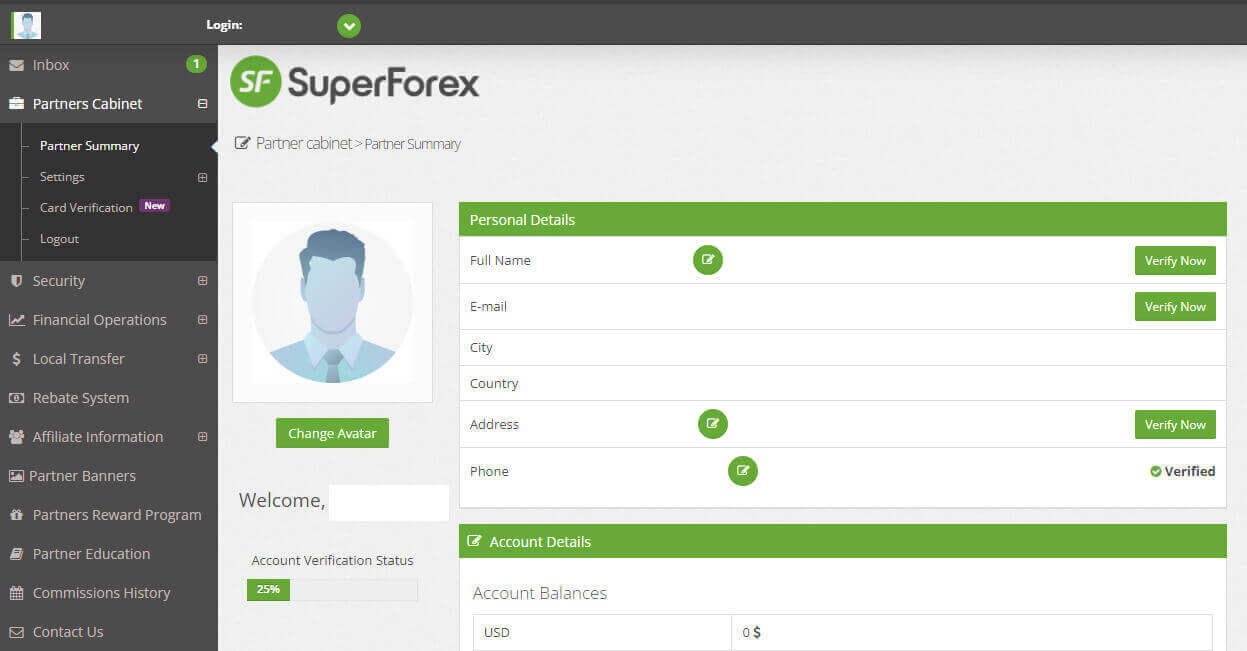The height and width of the screenshot is (651, 1247).
Task: Click the edit pencil icon next to Address
Action: click(x=713, y=424)
